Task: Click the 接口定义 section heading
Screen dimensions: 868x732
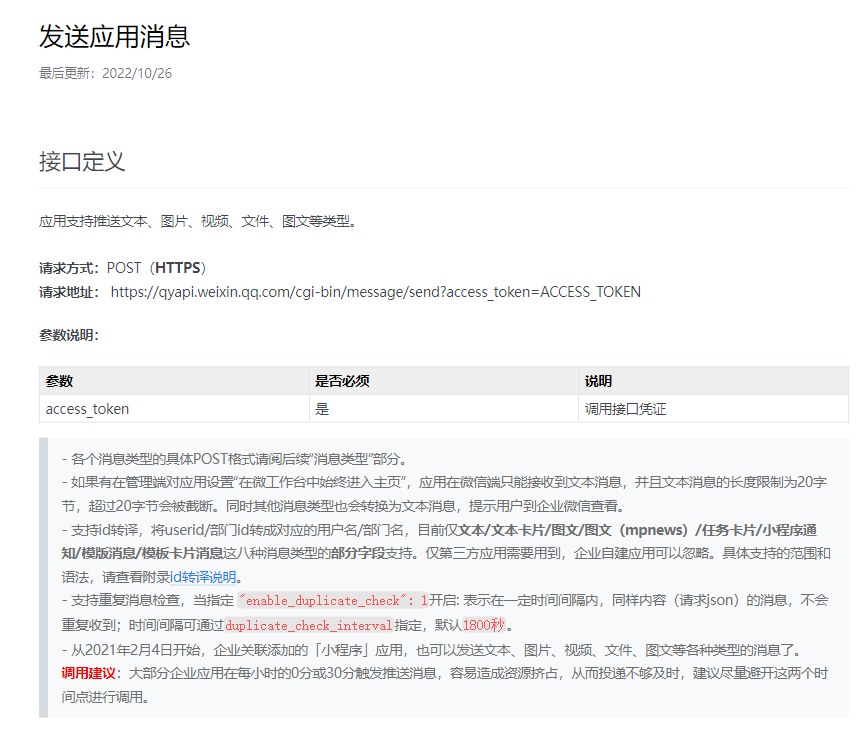Action: pos(82,161)
